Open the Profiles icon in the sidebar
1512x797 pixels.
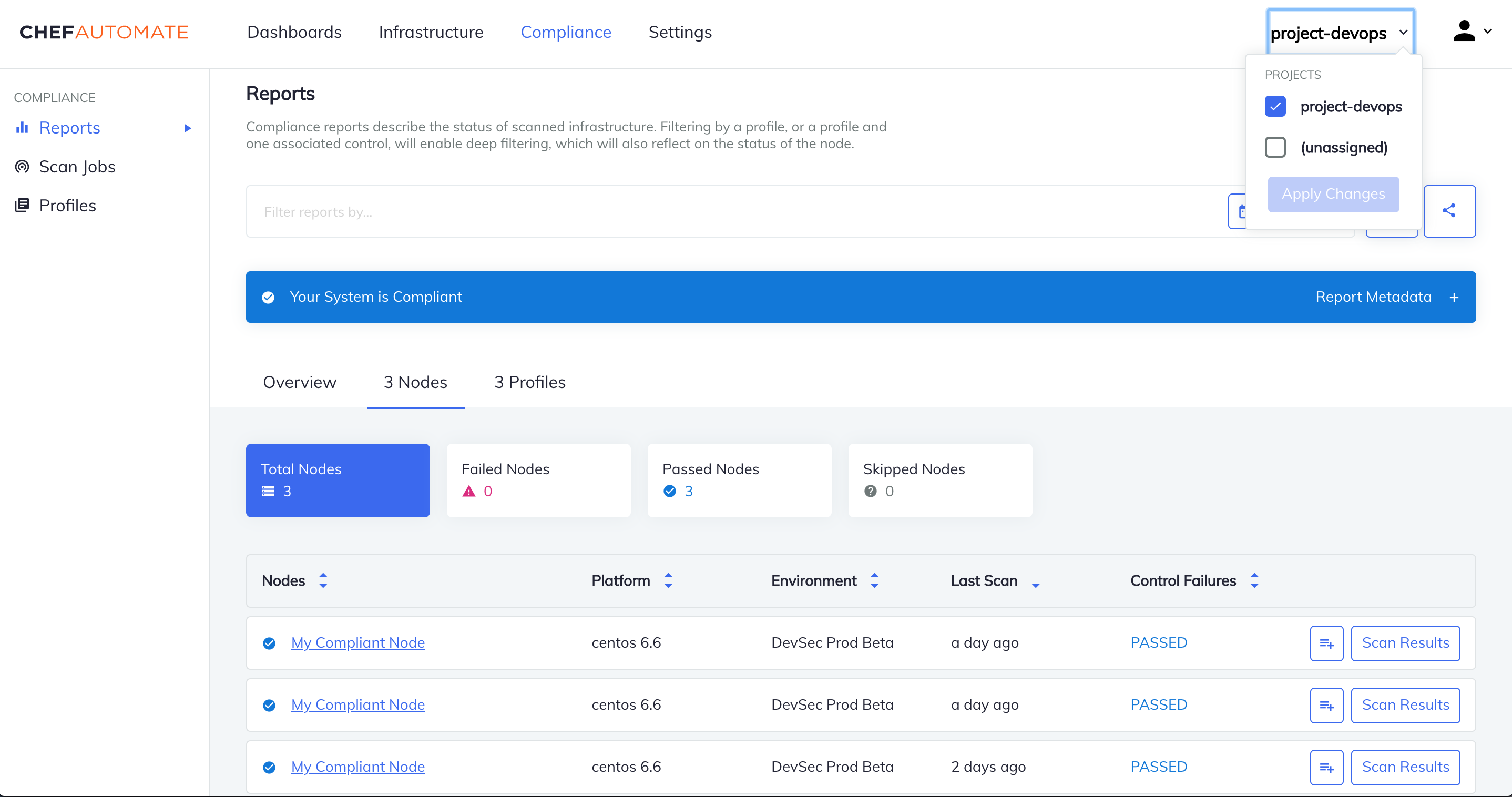tap(22, 204)
